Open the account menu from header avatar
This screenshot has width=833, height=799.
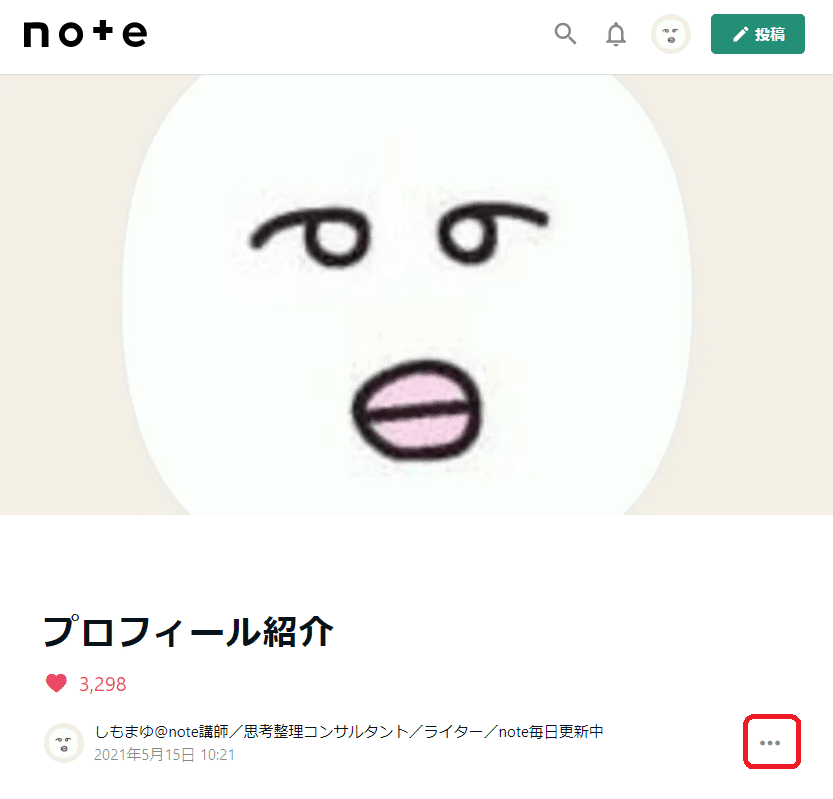click(670, 34)
